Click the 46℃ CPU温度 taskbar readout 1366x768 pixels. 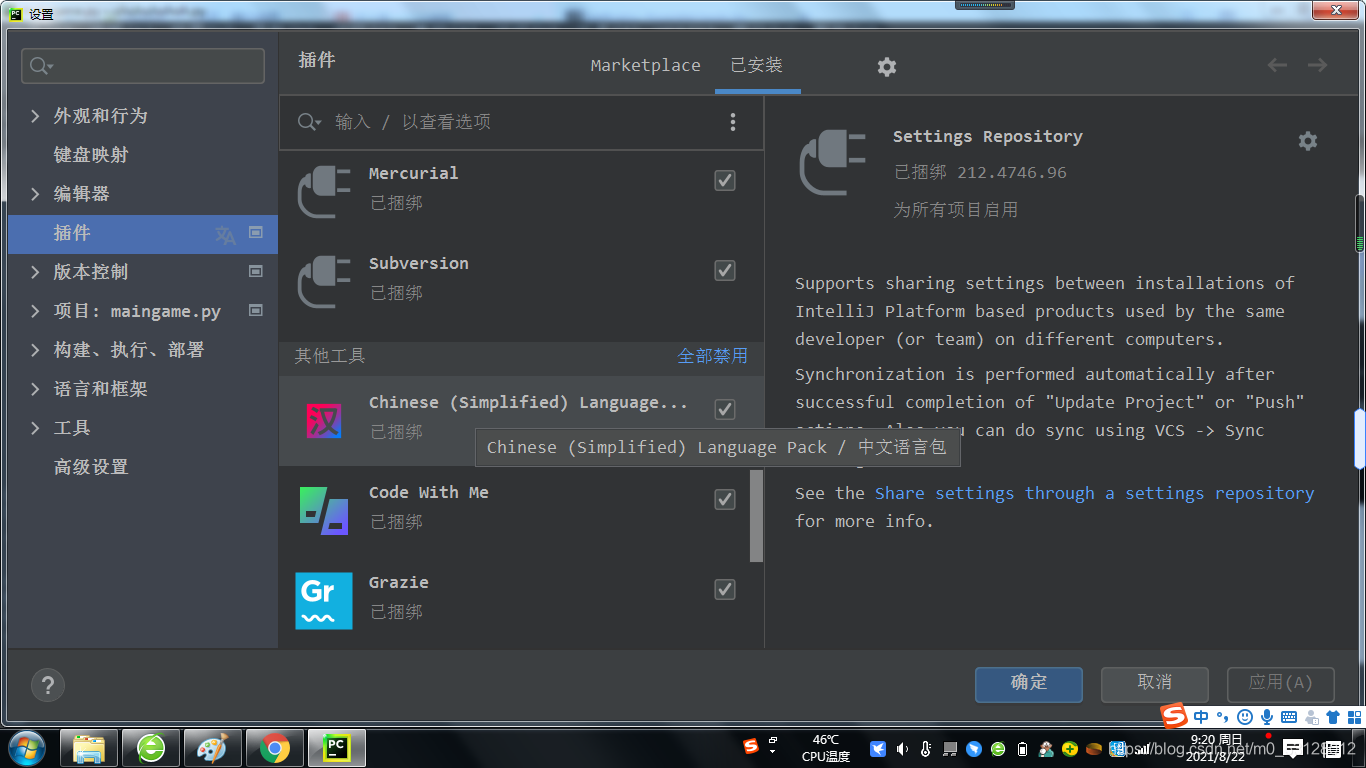pos(826,748)
